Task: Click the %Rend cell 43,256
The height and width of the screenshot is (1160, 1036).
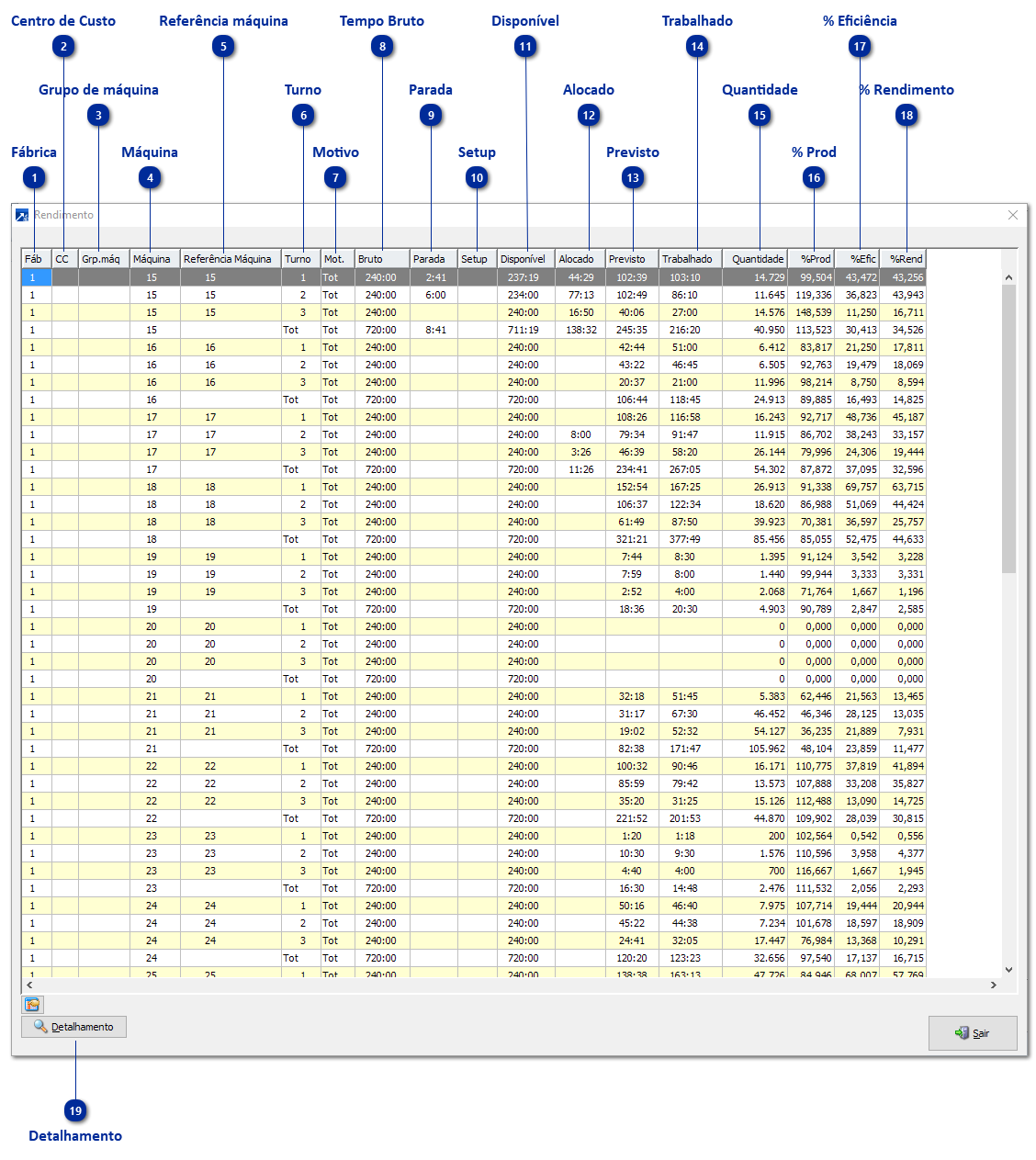Action: (x=903, y=277)
